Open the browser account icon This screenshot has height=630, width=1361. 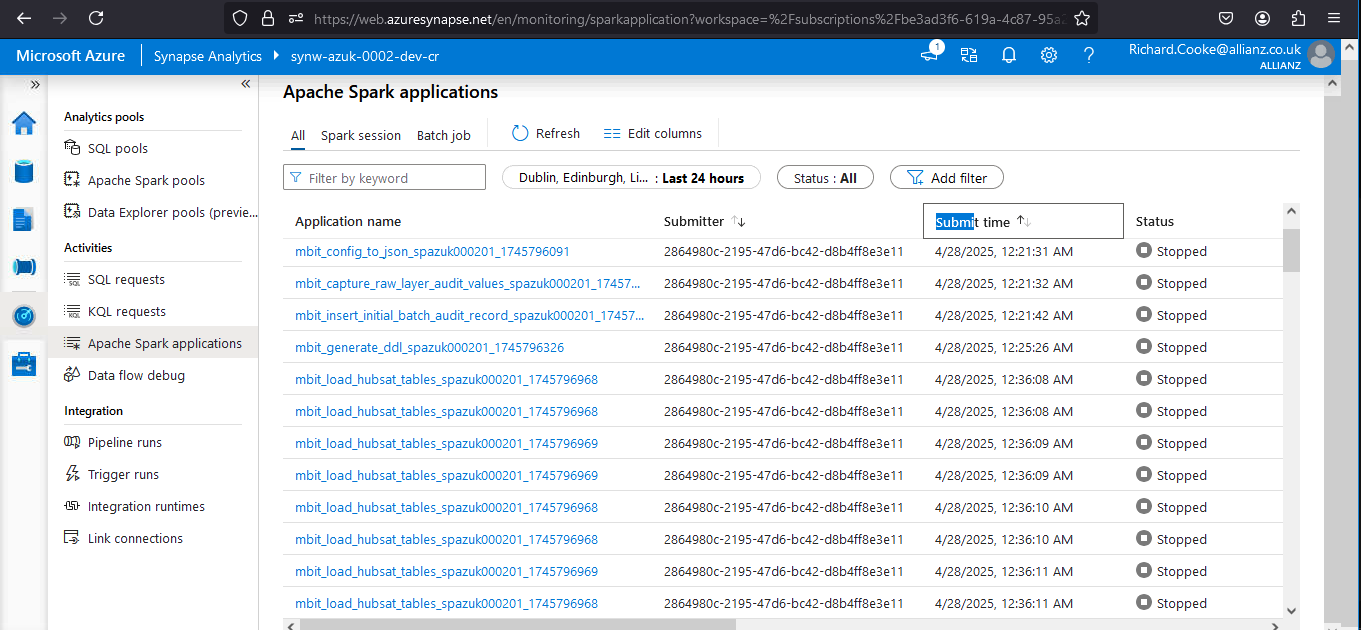(1263, 18)
